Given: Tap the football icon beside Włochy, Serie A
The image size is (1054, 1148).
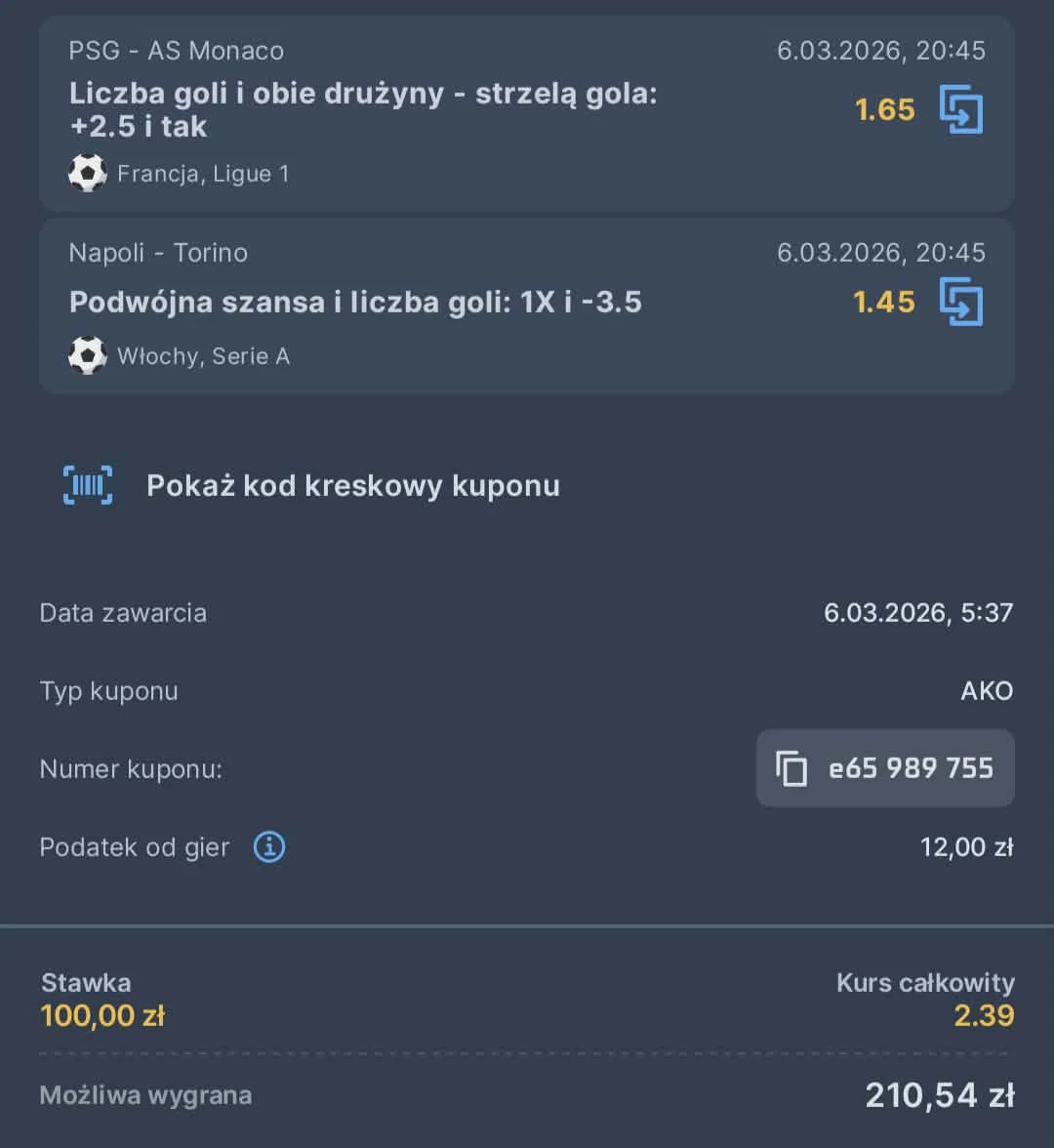Looking at the screenshot, I should [88, 356].
